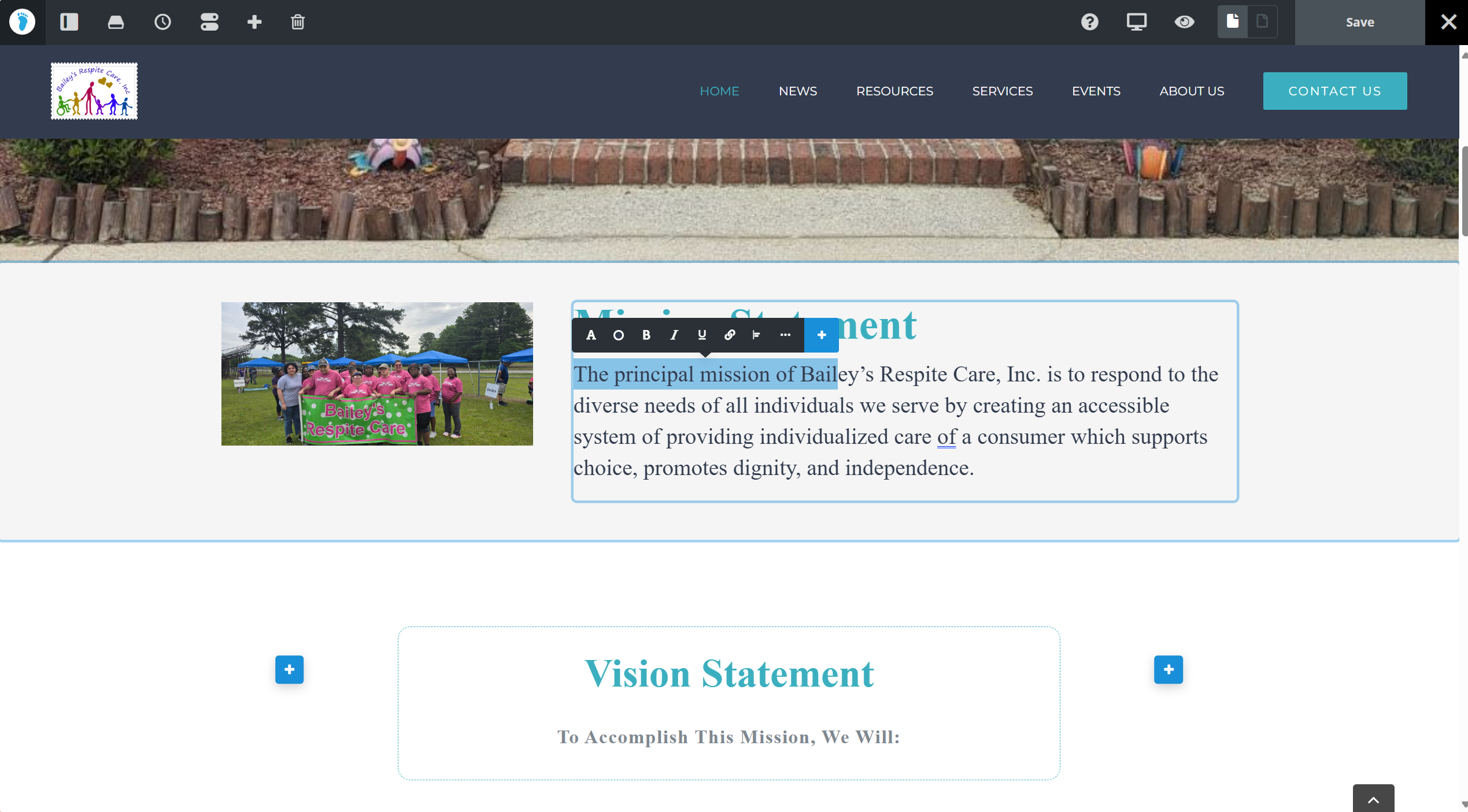Open revision history clock icon

click(x=162, y=22)
